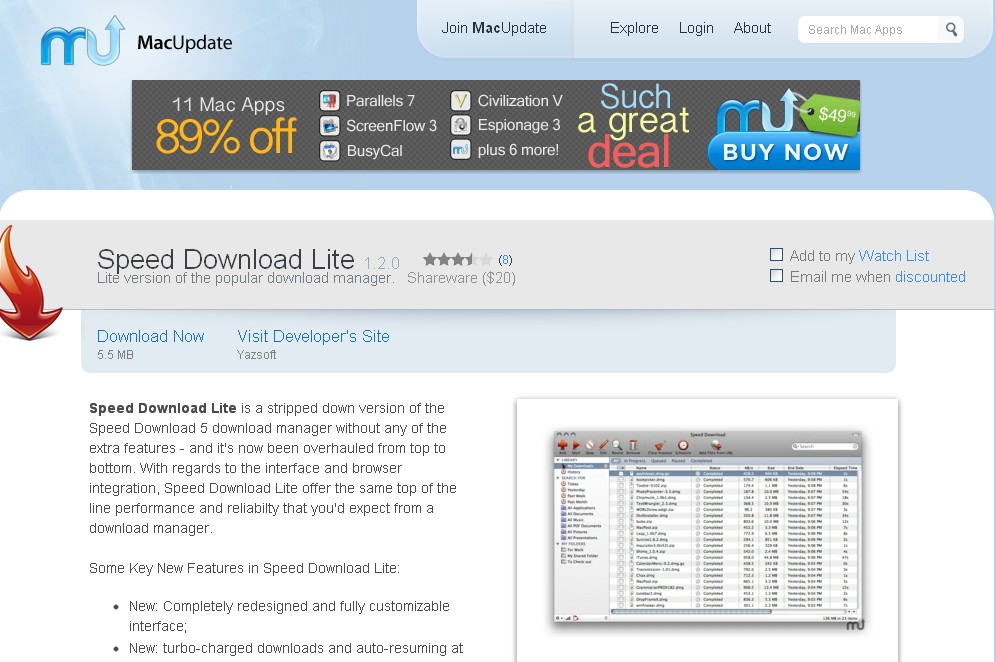
Task: Click the 'Civilization V' text in banner
Action: [x=520, y=101]
